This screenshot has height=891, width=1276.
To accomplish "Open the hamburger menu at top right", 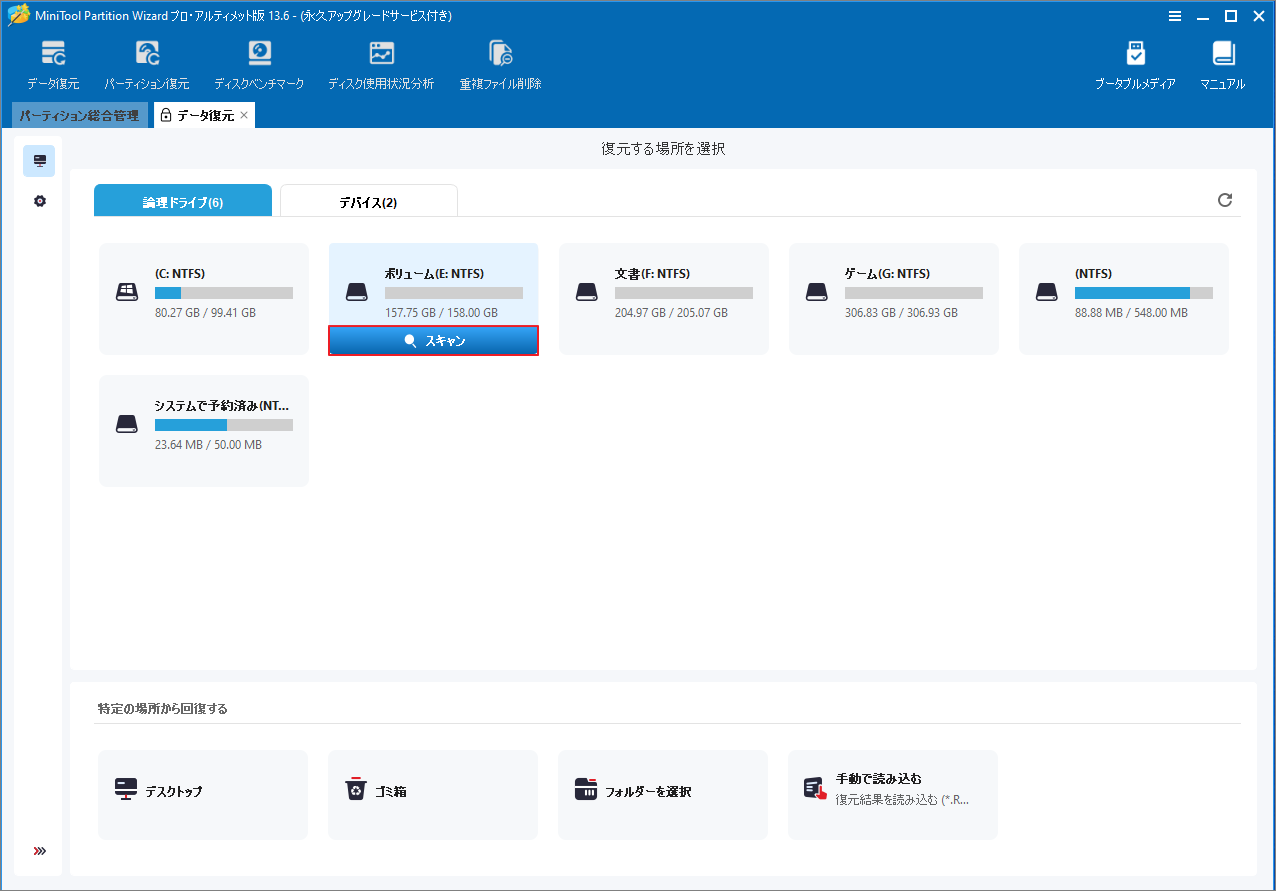I will [1174, 16].
